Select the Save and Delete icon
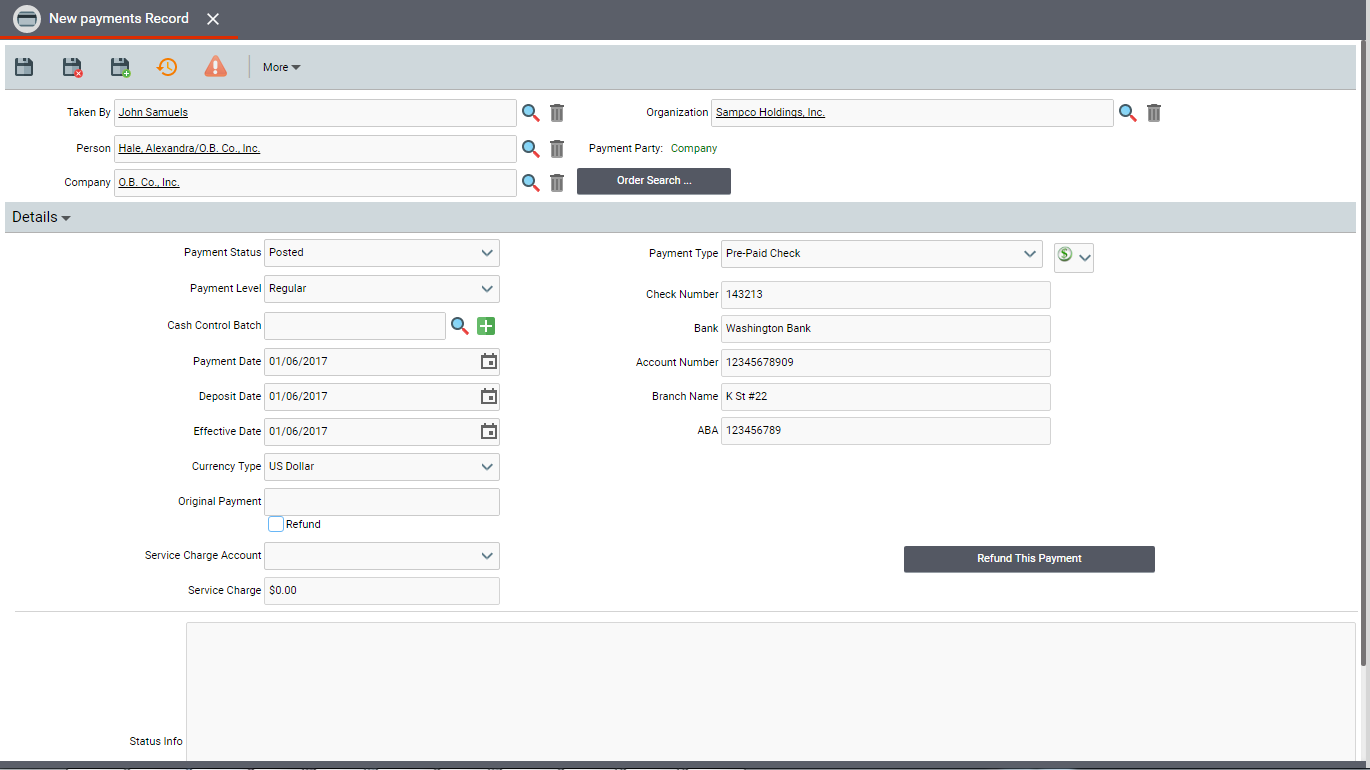This screenshot has width=1370, height=770. [71, 66]
